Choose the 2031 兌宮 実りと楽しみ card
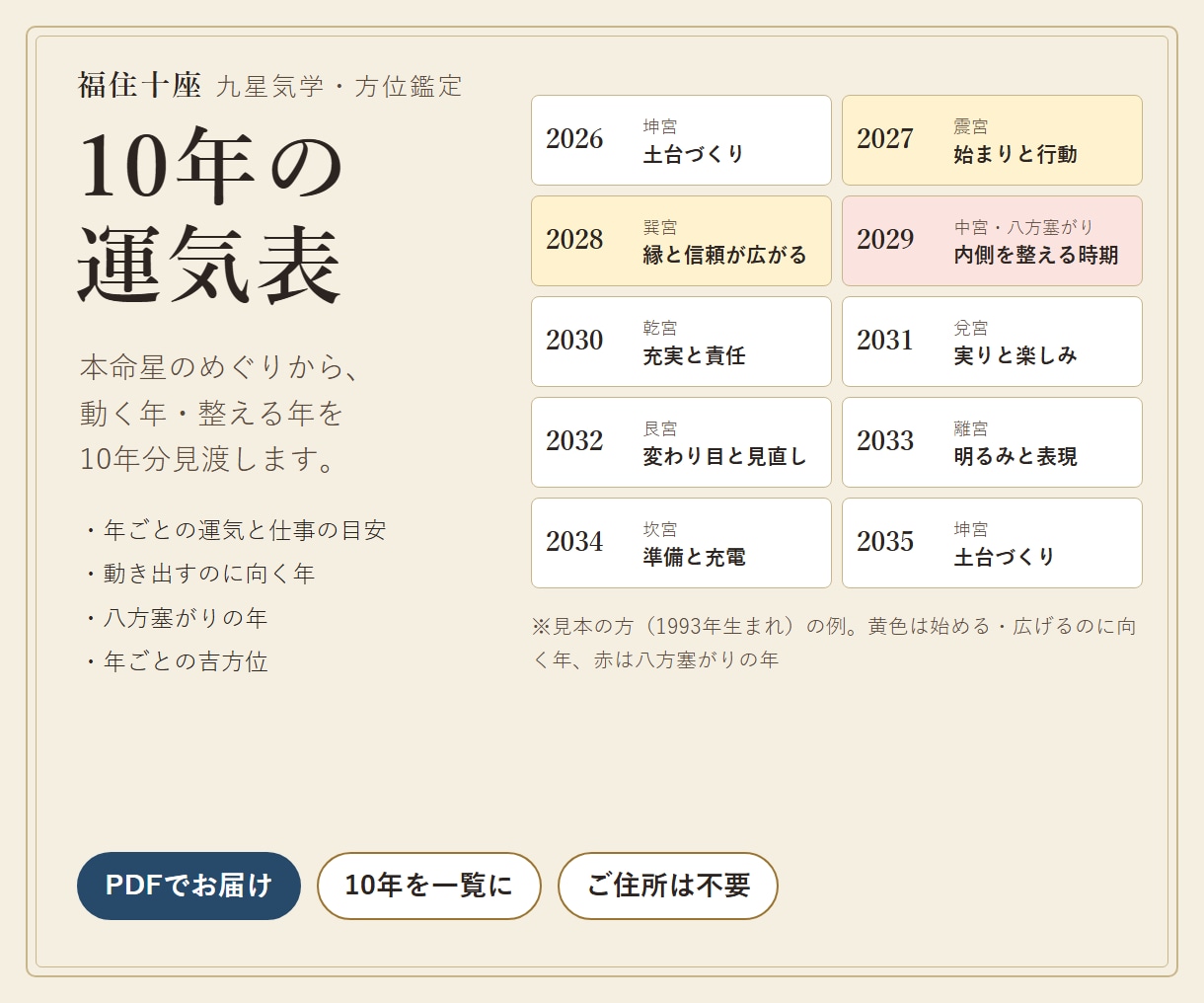The width and height of the screenshot is (1204, 1003). pyautogui.click(x=992, y=342)
